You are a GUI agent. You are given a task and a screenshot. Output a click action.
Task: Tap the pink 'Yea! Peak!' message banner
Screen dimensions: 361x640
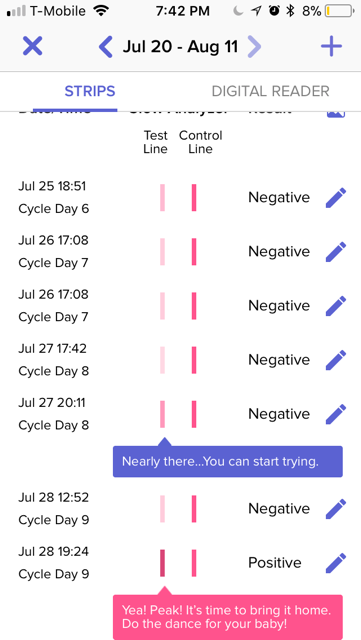pos(228,617)
